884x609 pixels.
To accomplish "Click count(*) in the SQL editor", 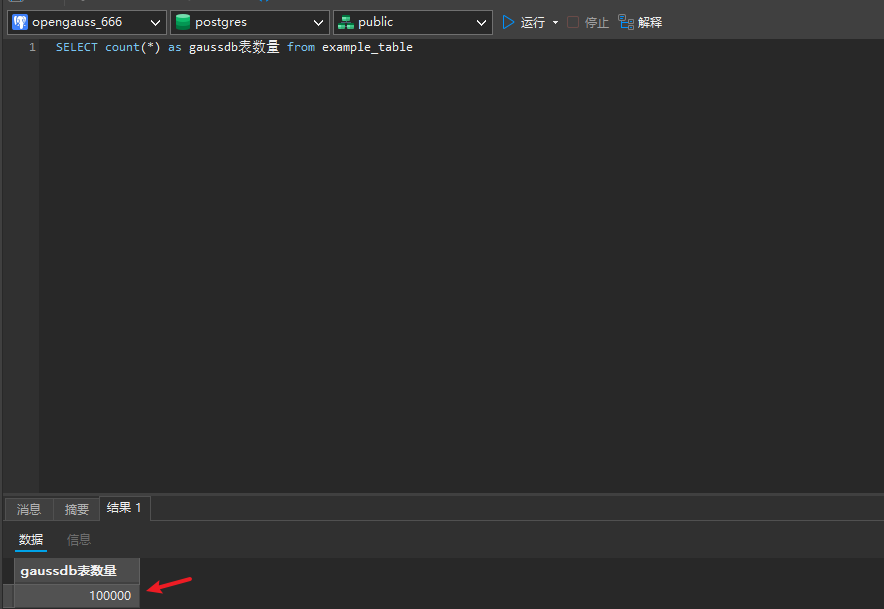I will [x=132, y=47].
